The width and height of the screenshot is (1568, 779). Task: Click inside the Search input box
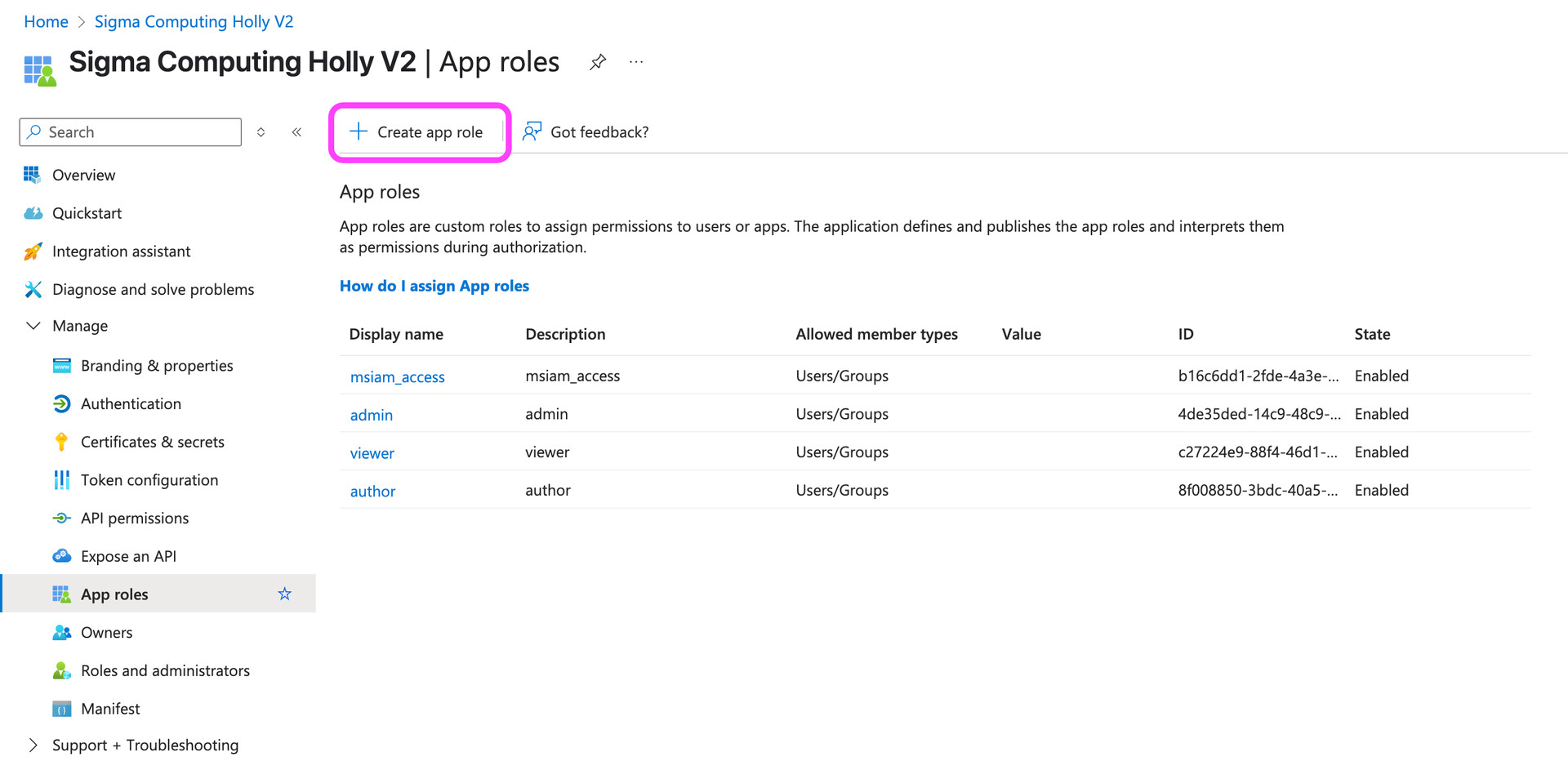pos(131,131)
